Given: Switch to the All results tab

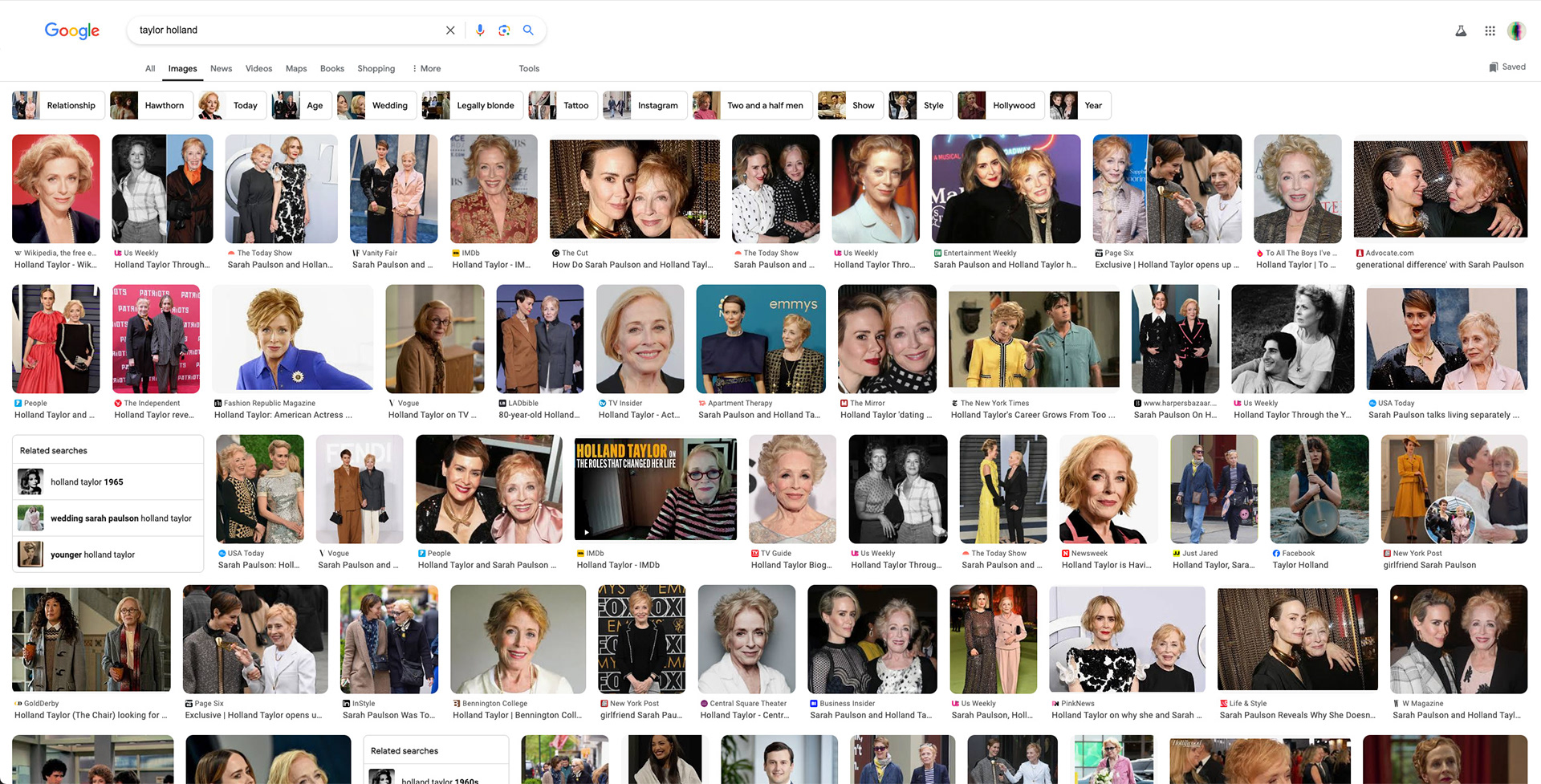Looking at the screenshot, I should point(150,68).
